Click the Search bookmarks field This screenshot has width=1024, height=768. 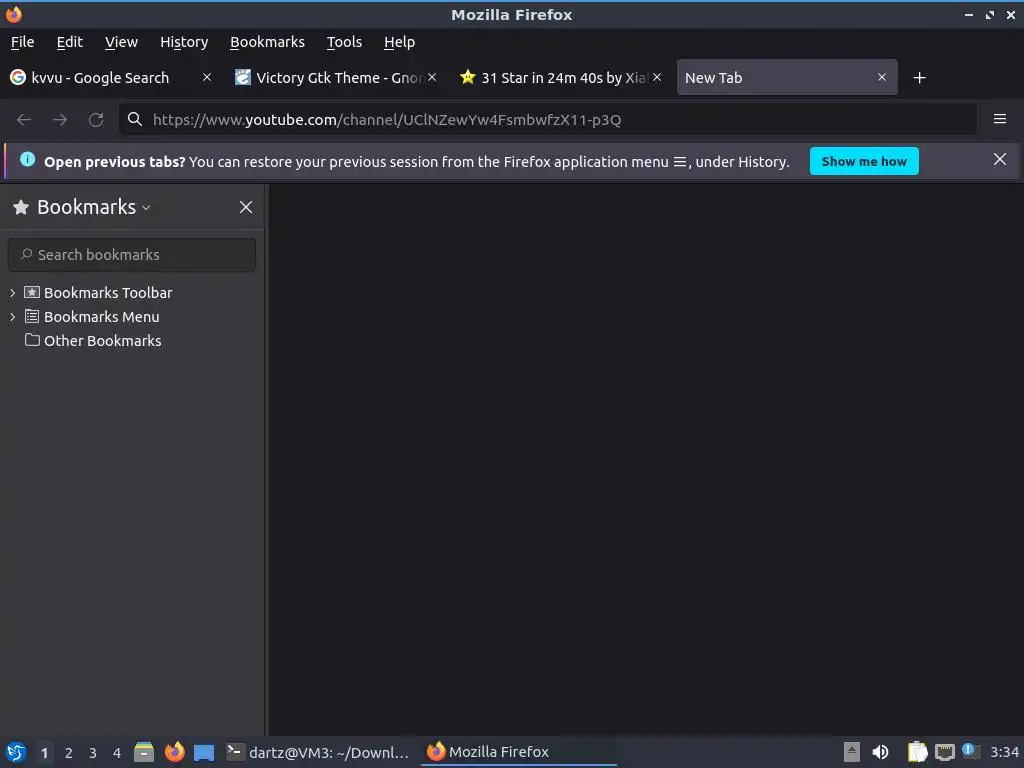coord(132,255)
